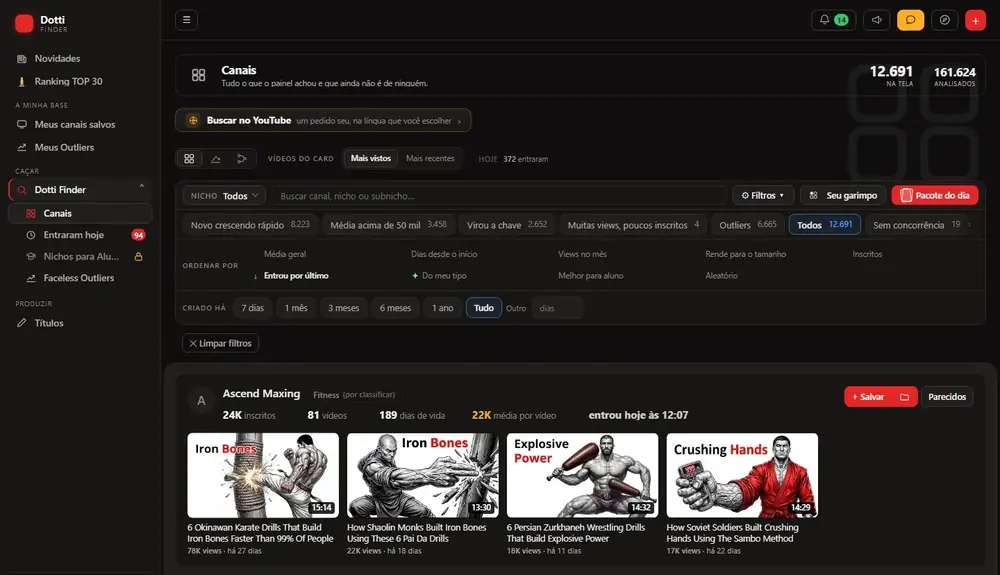
Task: Click Pacote do dia button
Action: click(x=935, y=196)
